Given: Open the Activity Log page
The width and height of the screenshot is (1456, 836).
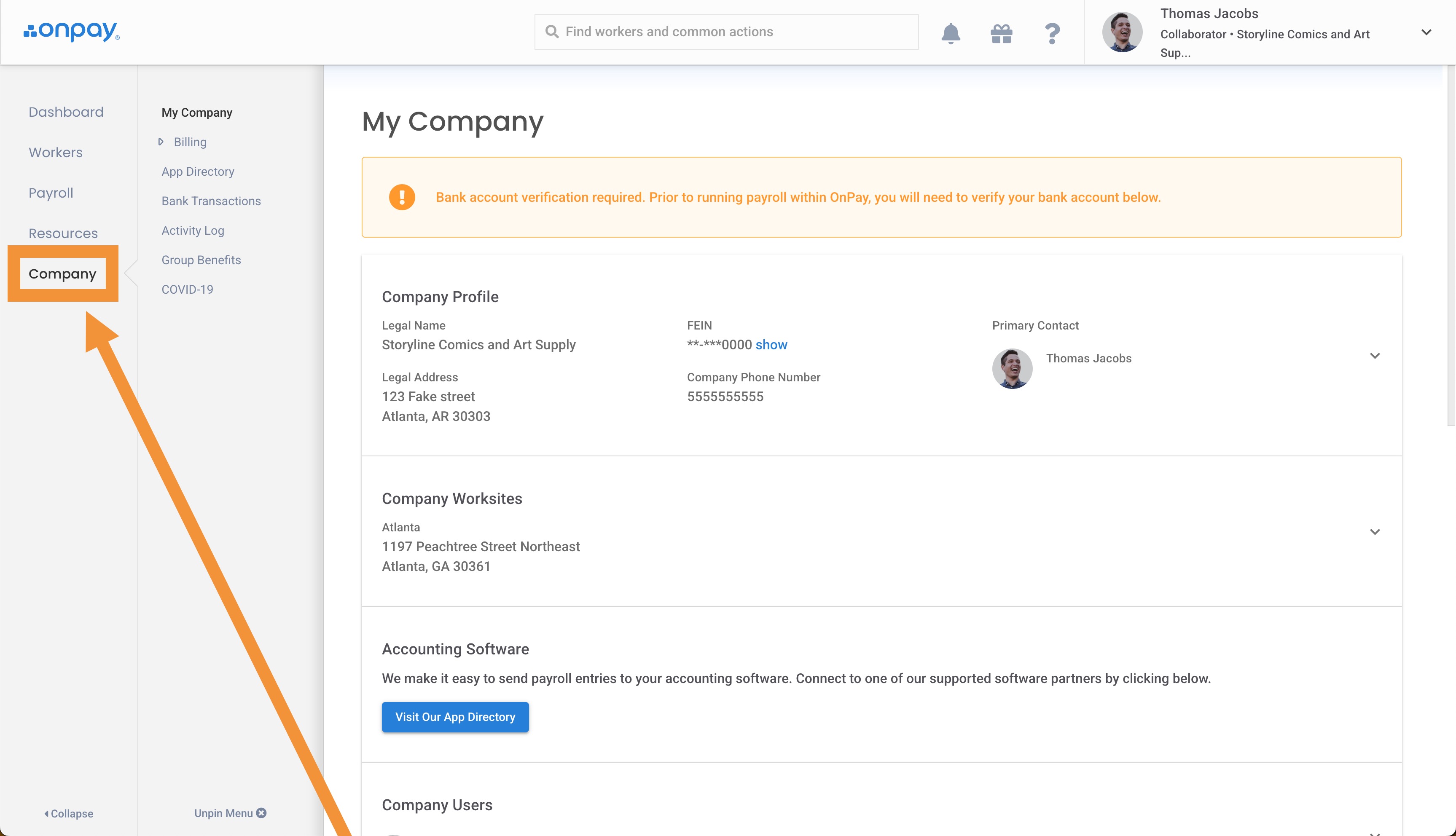Looking at the screenshot, I should point(192,230).
